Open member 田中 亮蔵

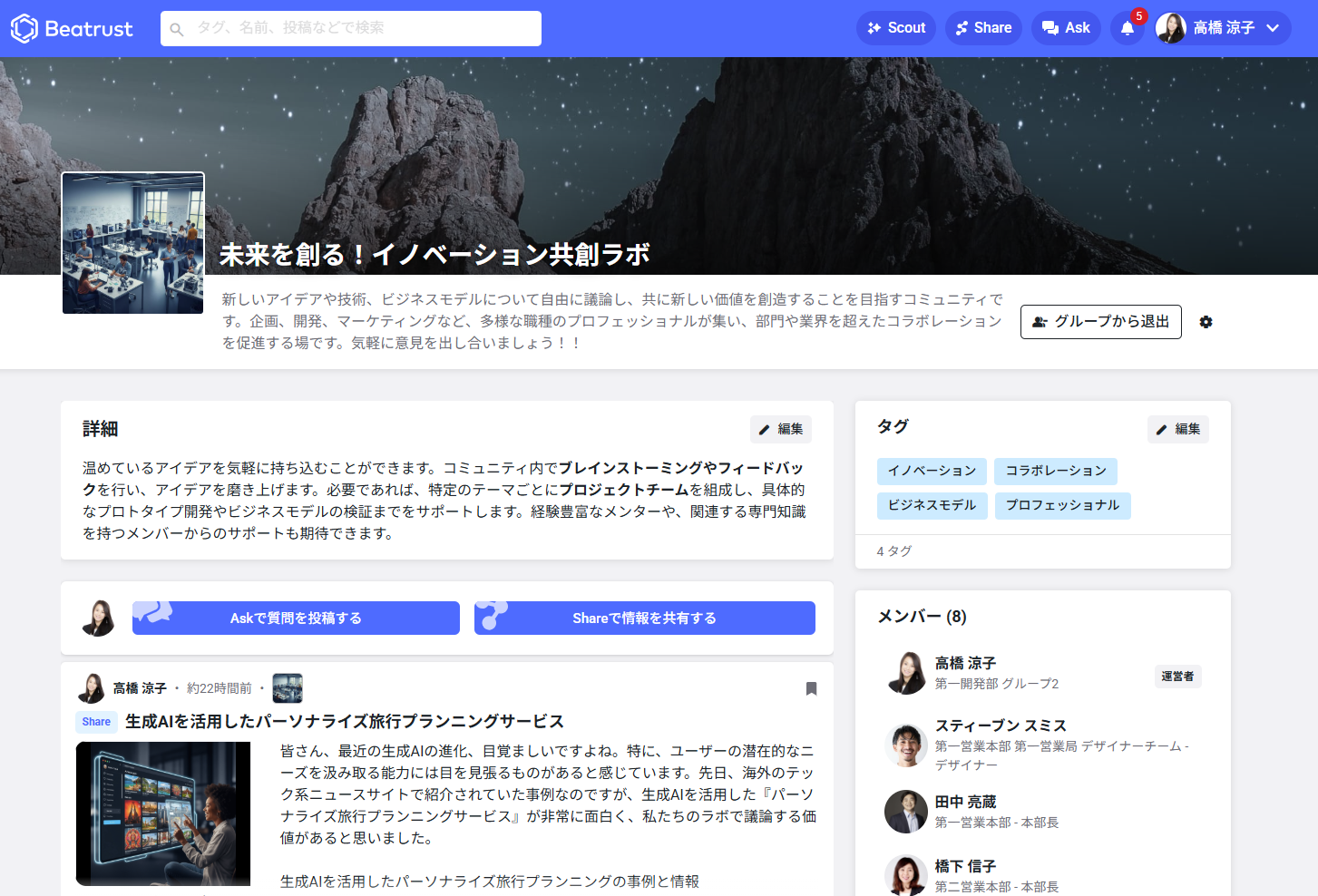[x=966, y=802]
